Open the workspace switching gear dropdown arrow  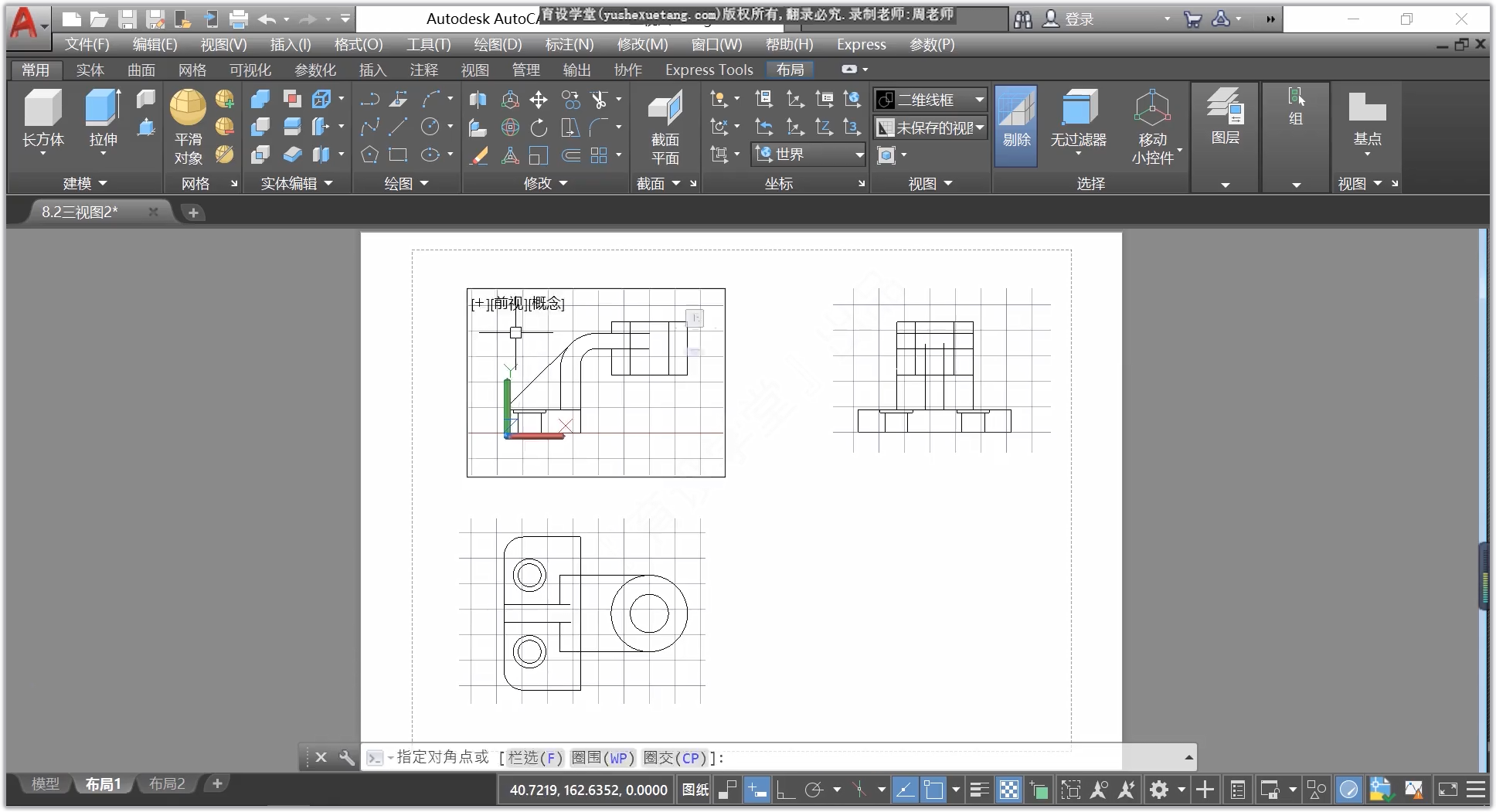point(1181,790)
